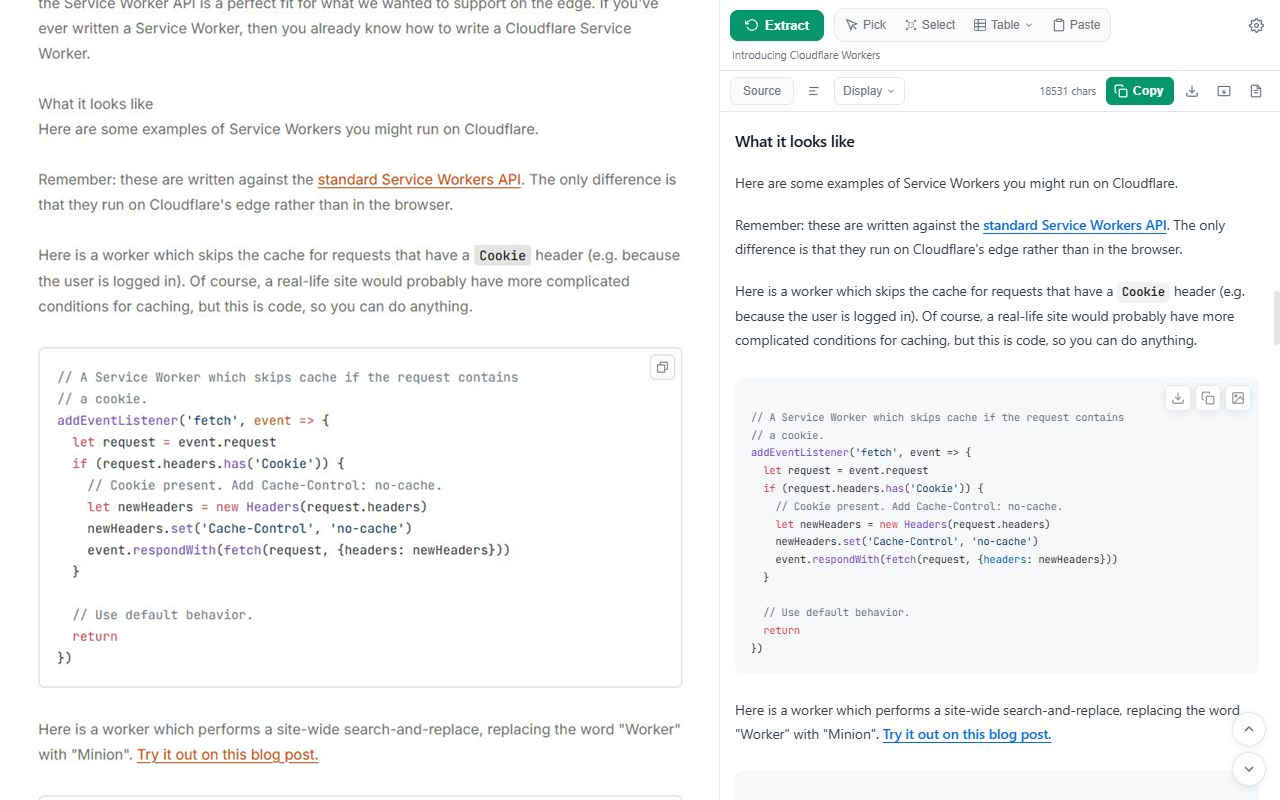Click newHeaders.set line in article code

[250, 529]
